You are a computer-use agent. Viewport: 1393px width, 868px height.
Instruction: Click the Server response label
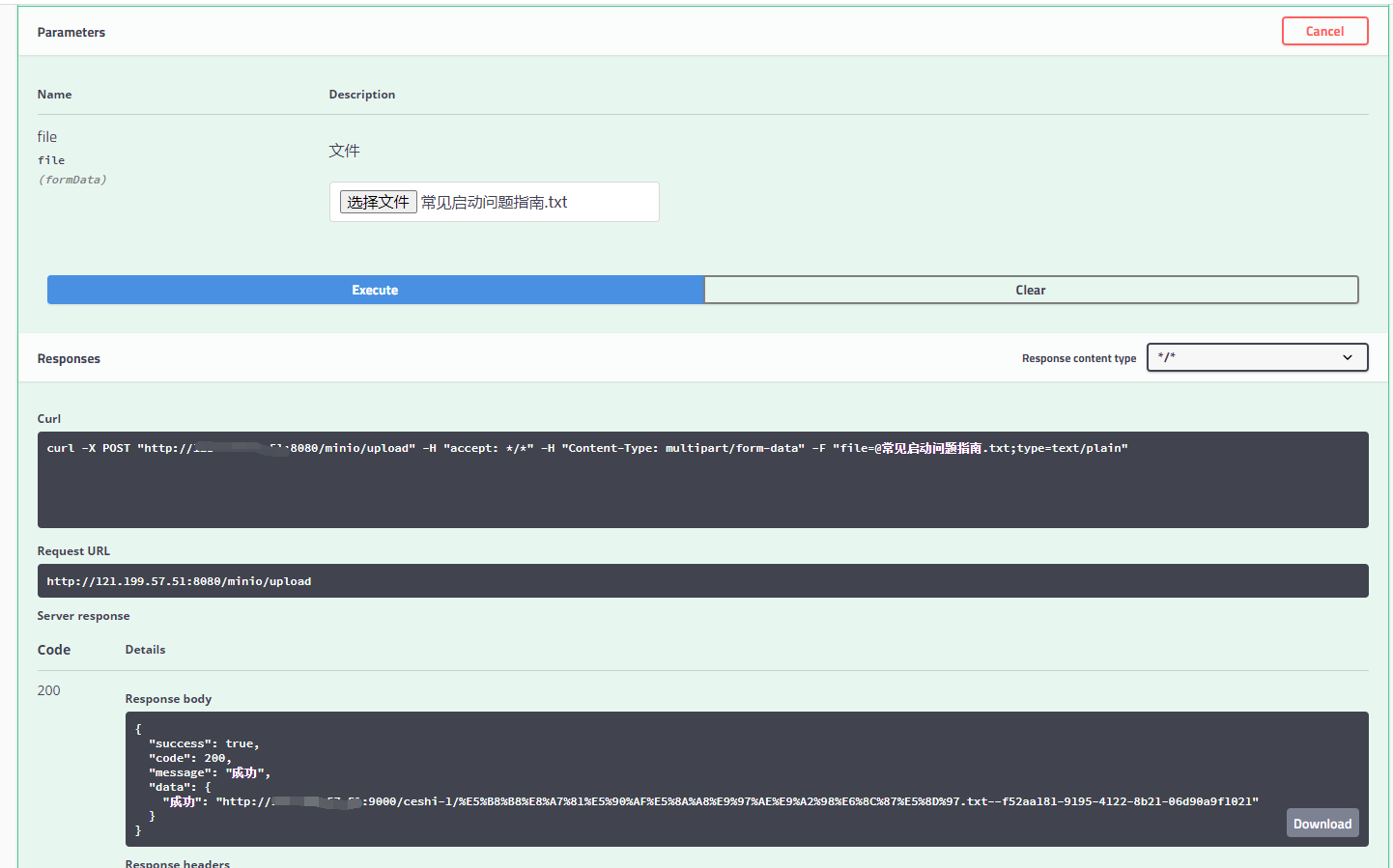pos(83,615)
